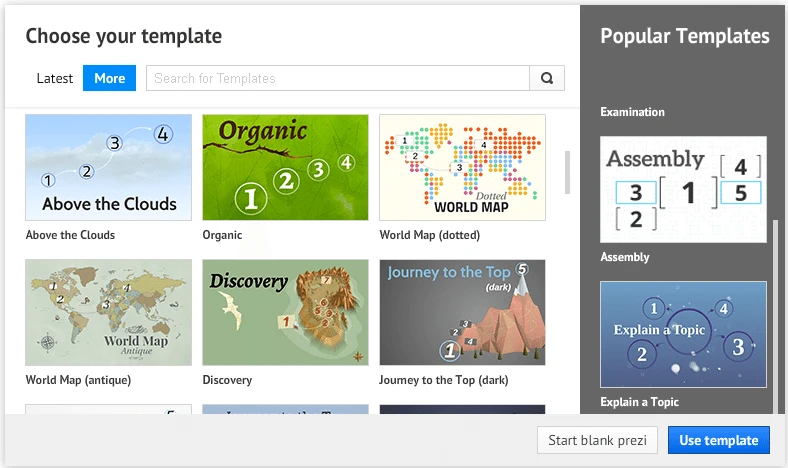Click the 'Explain a Topic' caption
The height and width of the screenshot is (468, 788).
[x=639, y=402]
